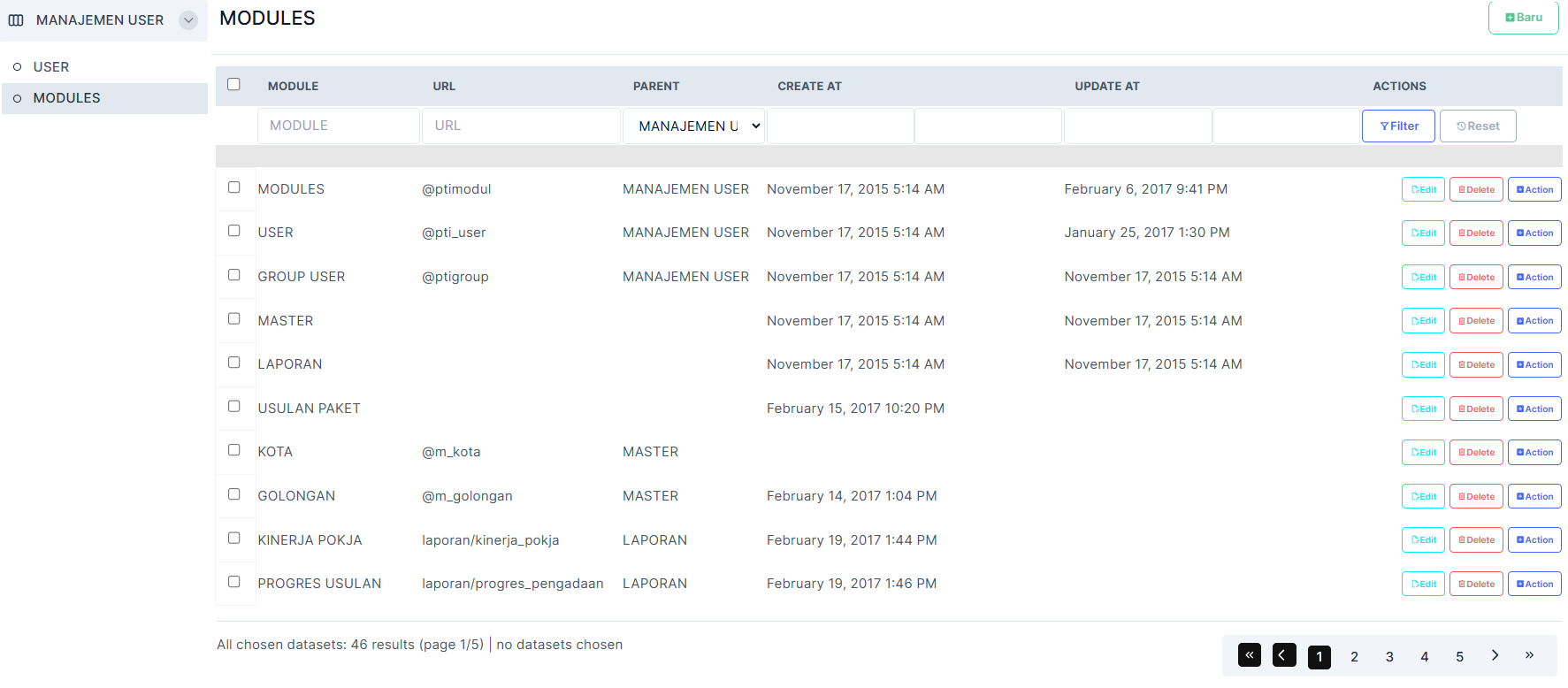
Task: Focus the MODULE filter text field
Action: (x=338, y=126)
